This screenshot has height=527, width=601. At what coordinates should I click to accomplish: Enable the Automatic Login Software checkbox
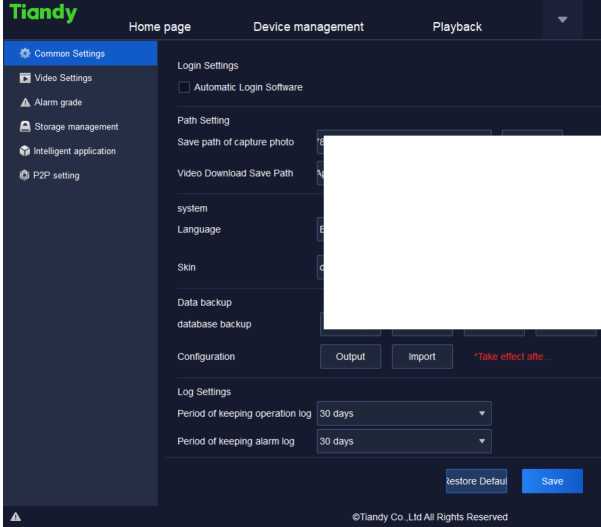click(x=183, y=88)
